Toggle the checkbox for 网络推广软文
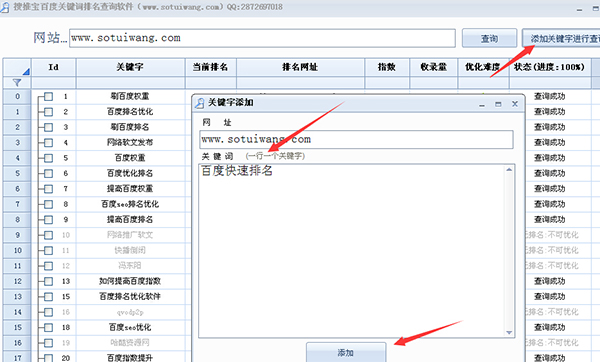The image size is (600, 362). click(49, 235)
